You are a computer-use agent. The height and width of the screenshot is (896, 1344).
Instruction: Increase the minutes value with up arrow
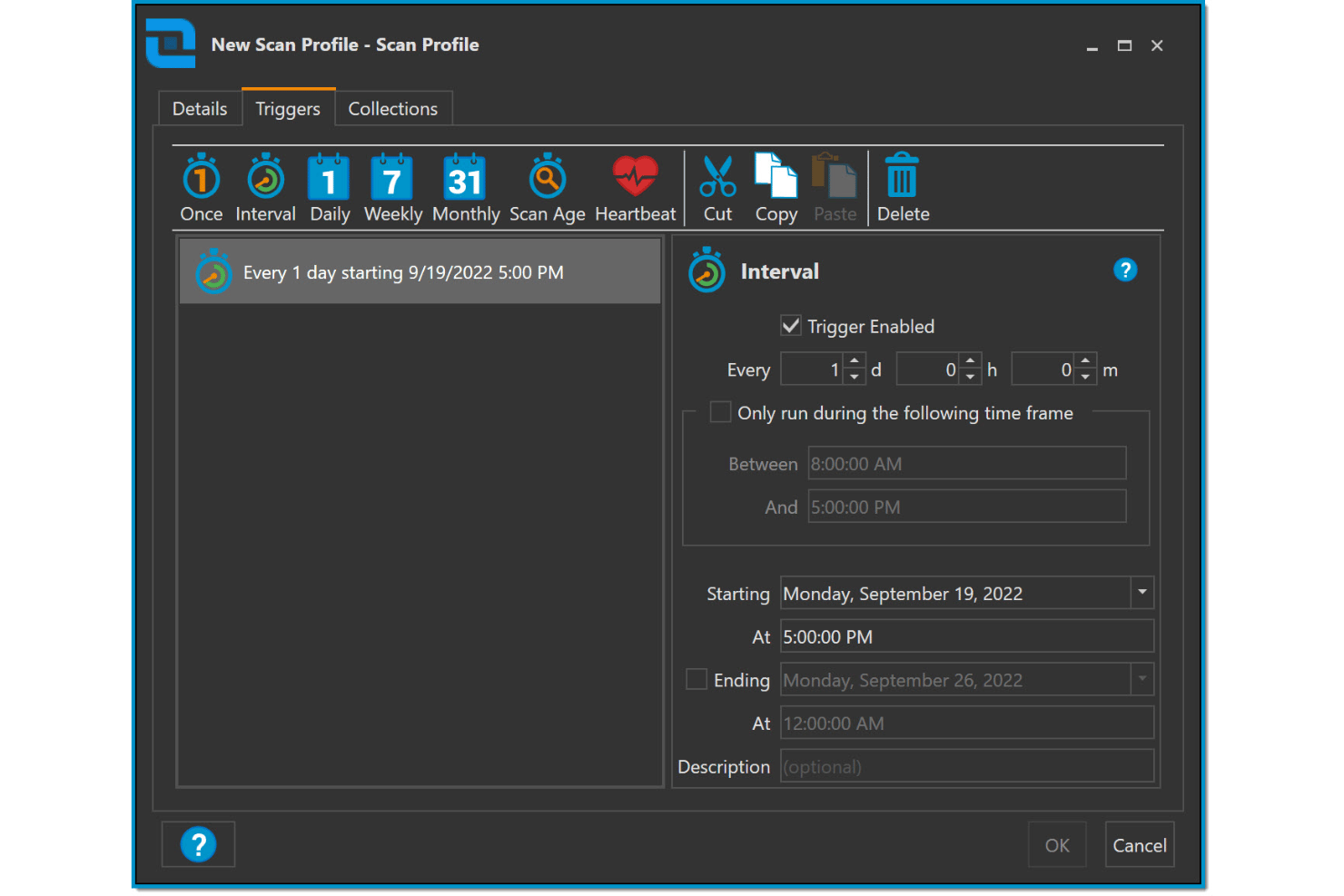pos(1085,361)
